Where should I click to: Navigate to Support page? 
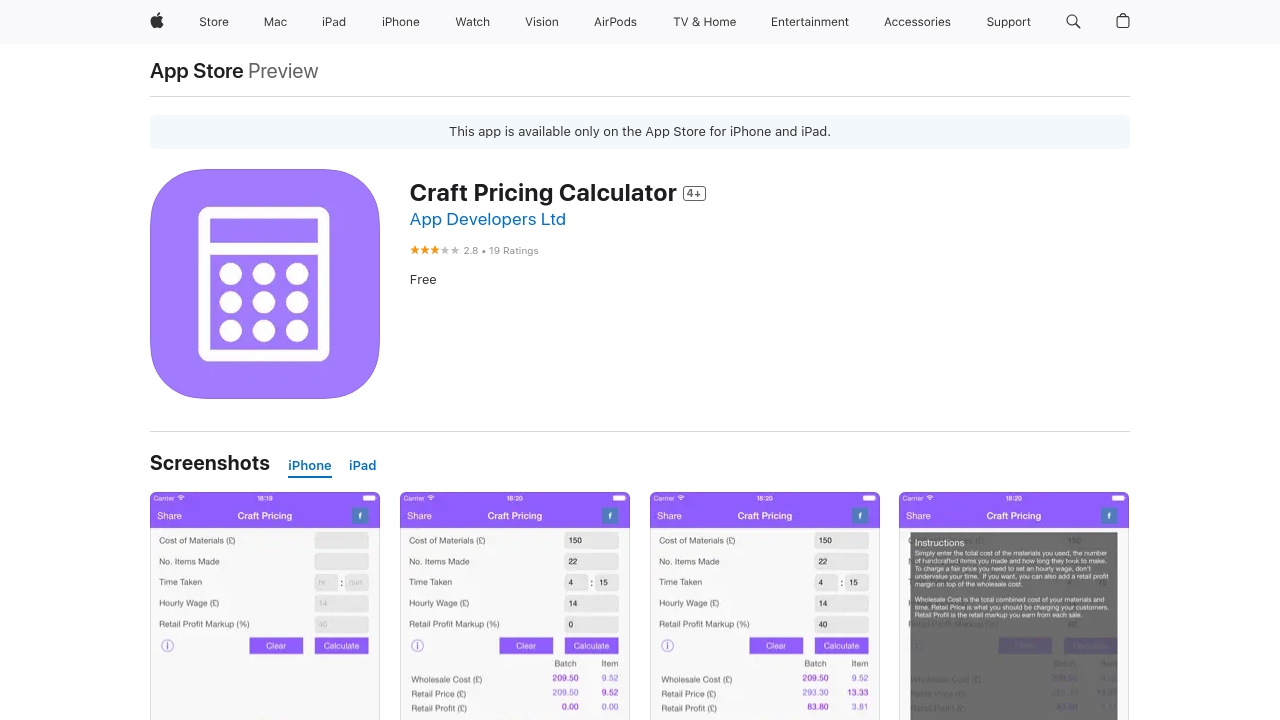tap(1008, 22)
